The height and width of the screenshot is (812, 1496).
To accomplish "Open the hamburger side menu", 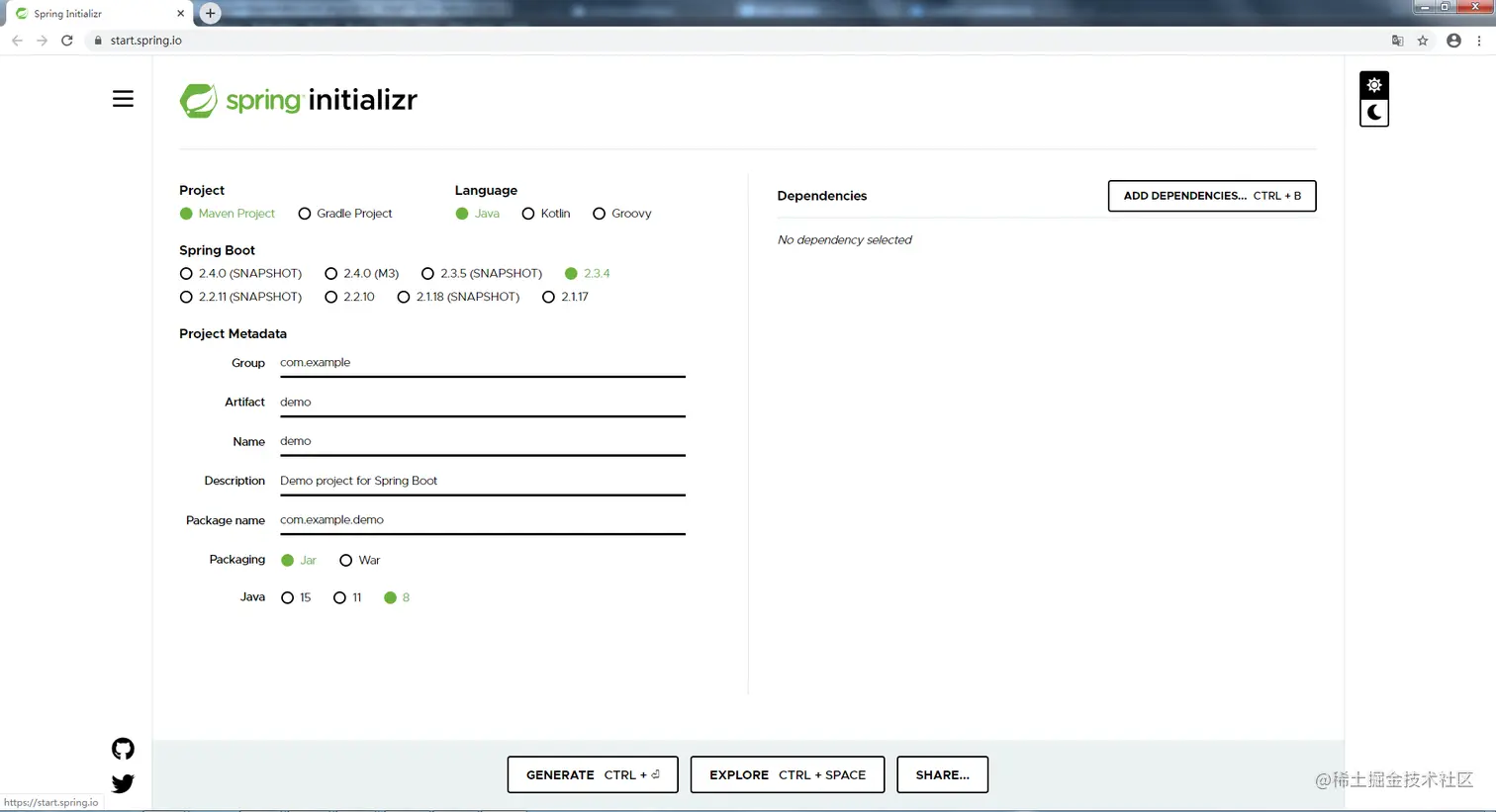I will 123,99.
